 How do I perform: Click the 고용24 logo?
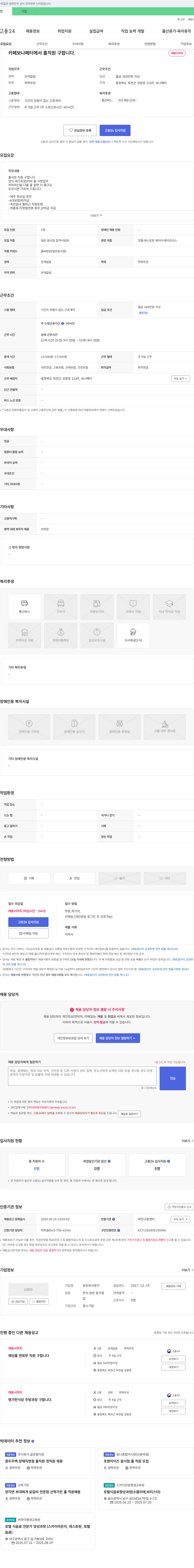point(7,31)
